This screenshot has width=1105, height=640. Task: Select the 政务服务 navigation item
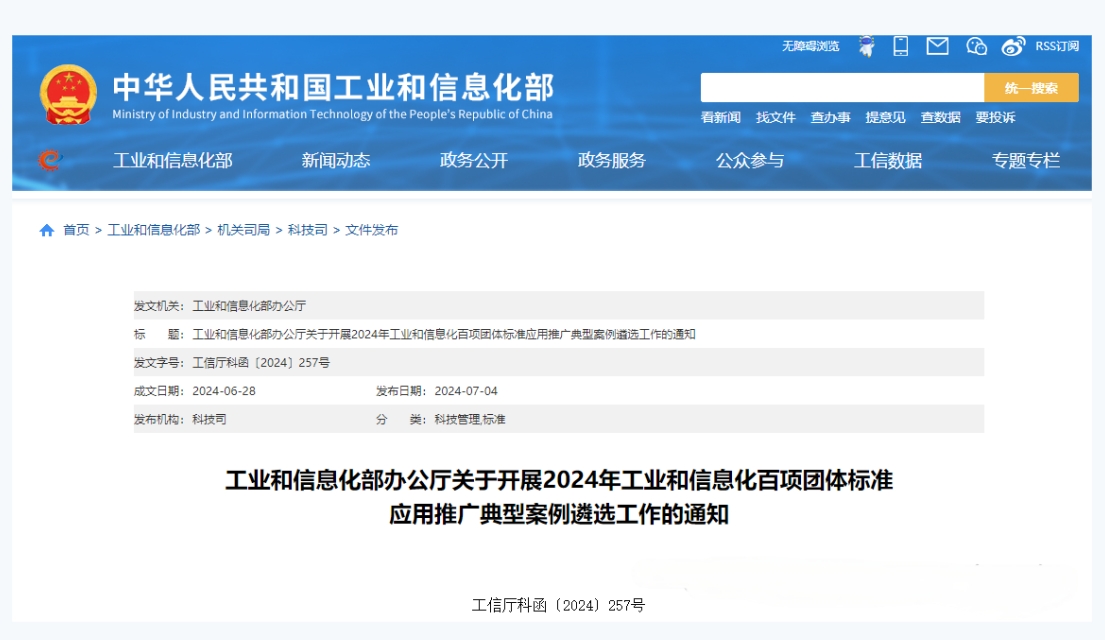pos(612,160)
